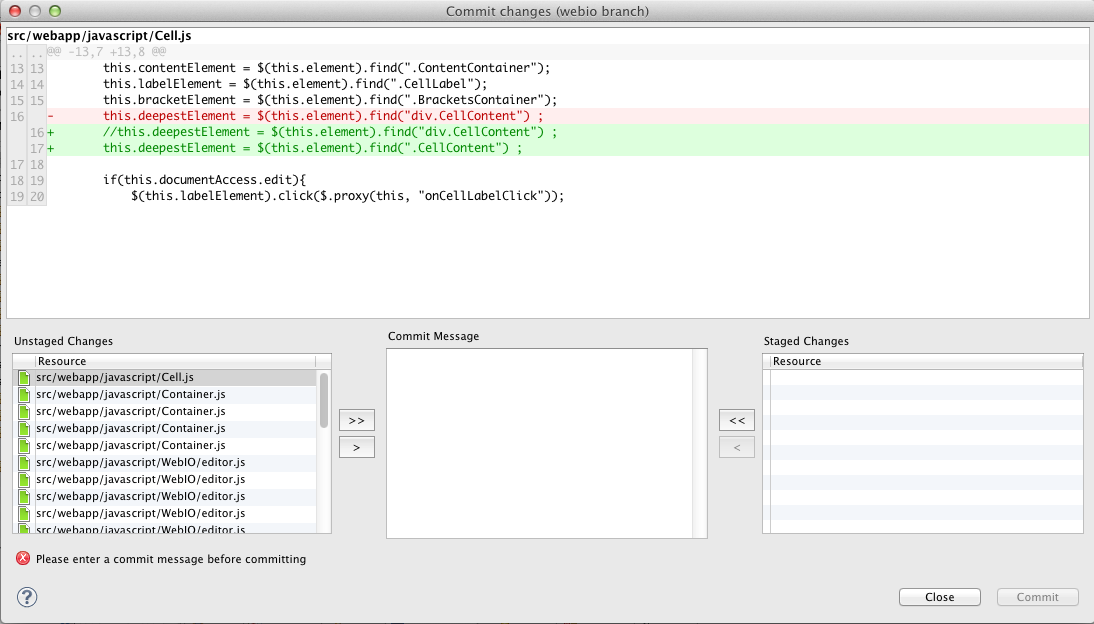Minimize the window with the yellow button
The height and width of the screenshot is (624, 1094).
click(35, 11)
